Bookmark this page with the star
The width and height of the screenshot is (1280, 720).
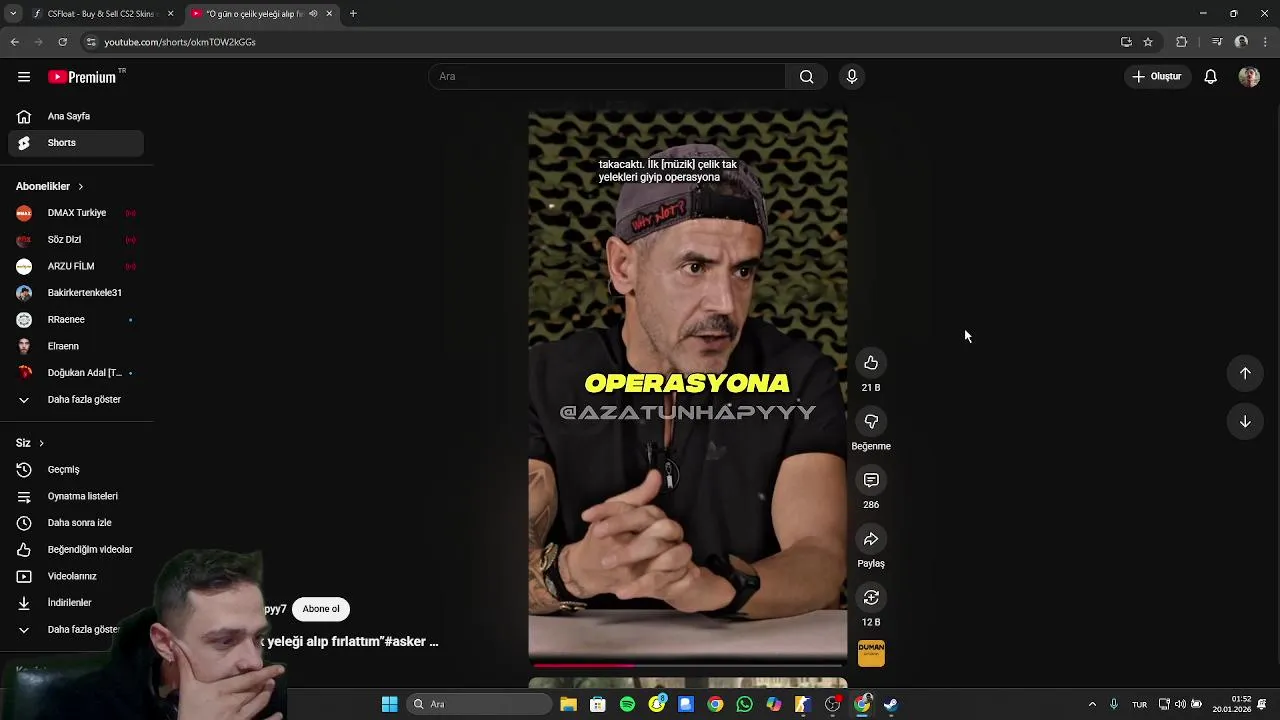(1148, 42)
